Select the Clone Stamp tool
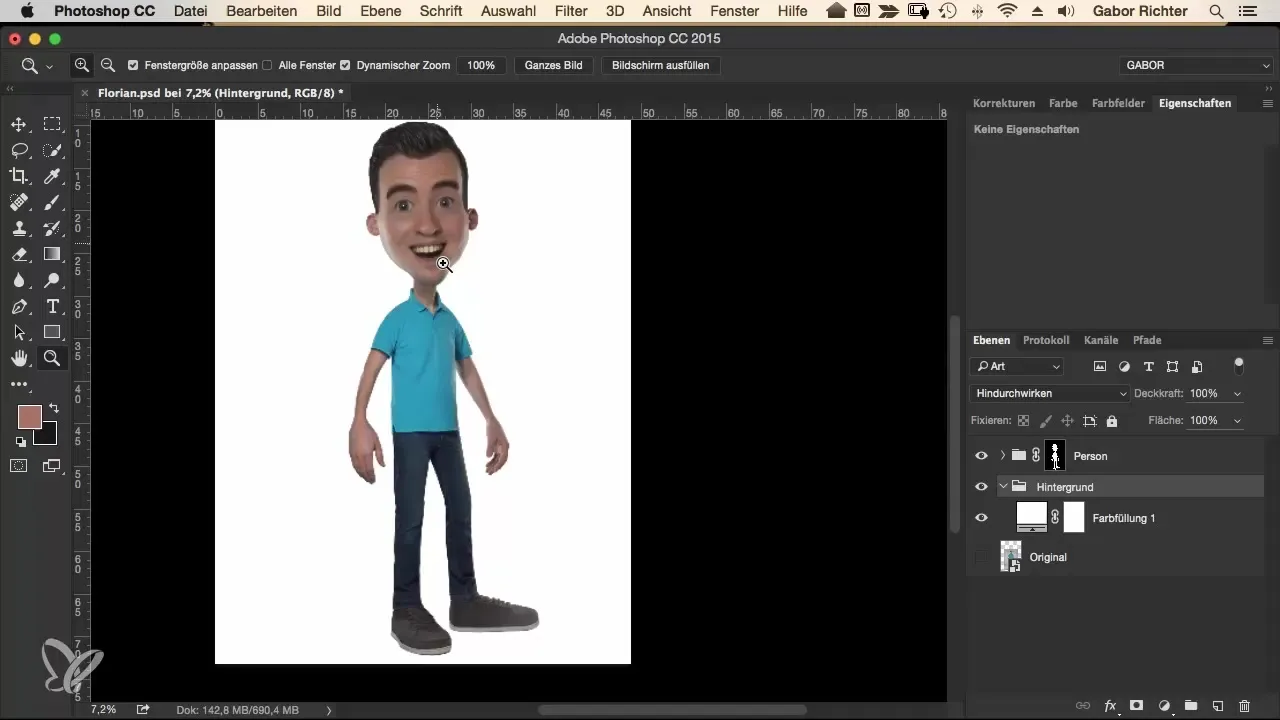 tap(19, 228)
